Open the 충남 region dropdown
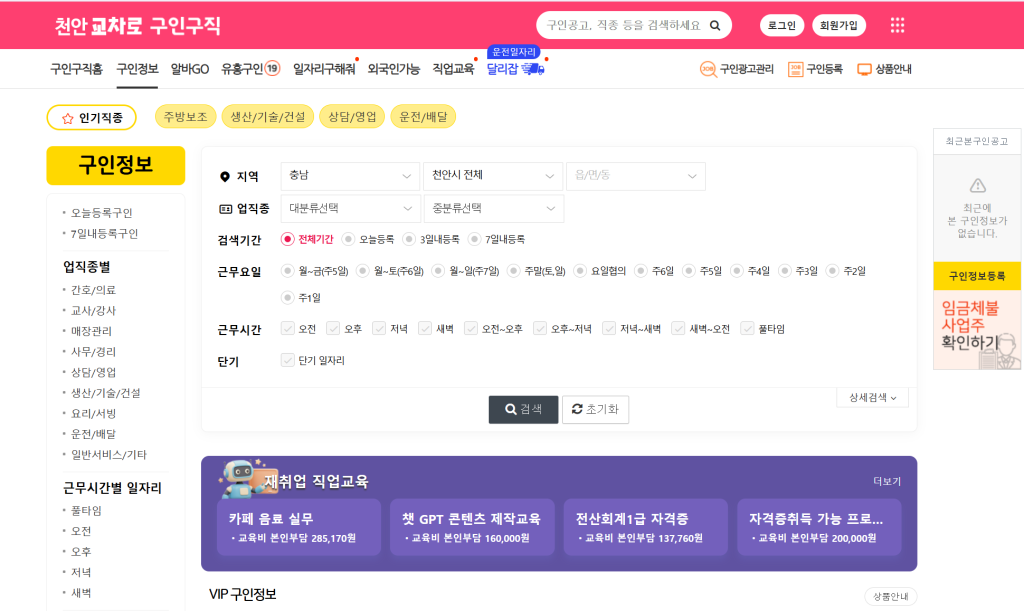Viewport: 1024px width, 611px height. (x=350, y=176)
